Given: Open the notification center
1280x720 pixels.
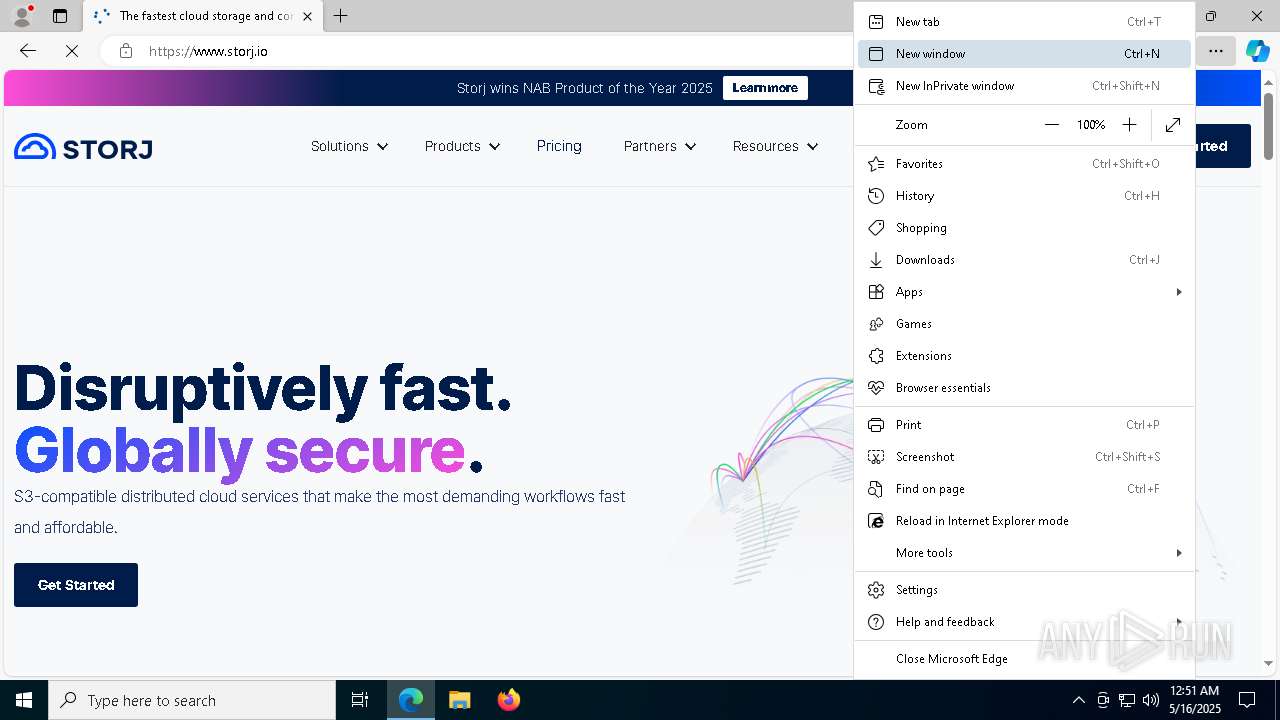Looking at the screenshot, I should [1247, 700].
